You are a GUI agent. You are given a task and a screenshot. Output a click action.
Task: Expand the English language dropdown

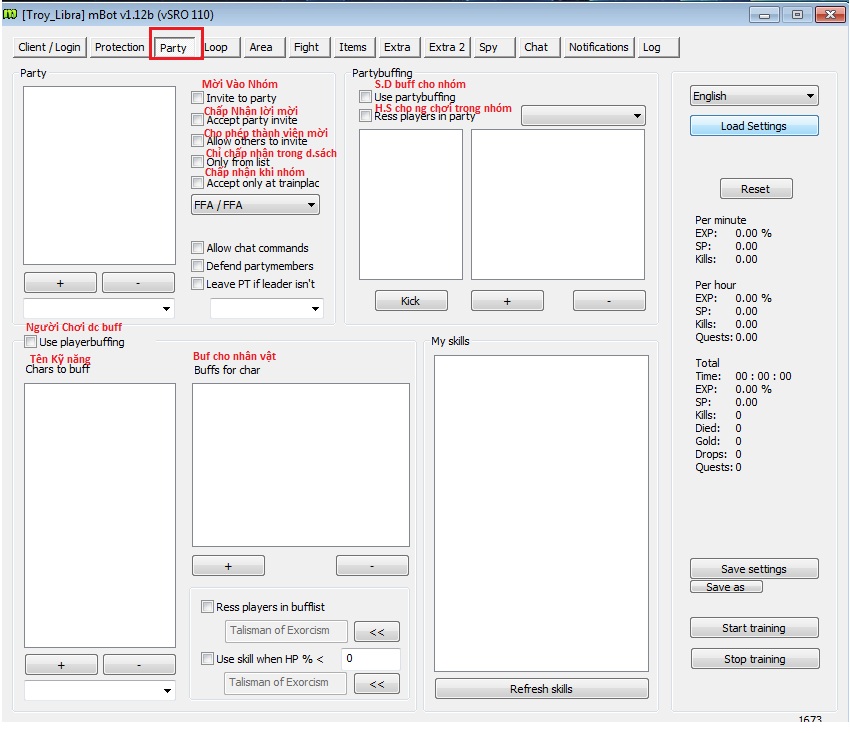pyautogui.click(x=754, y=96)
